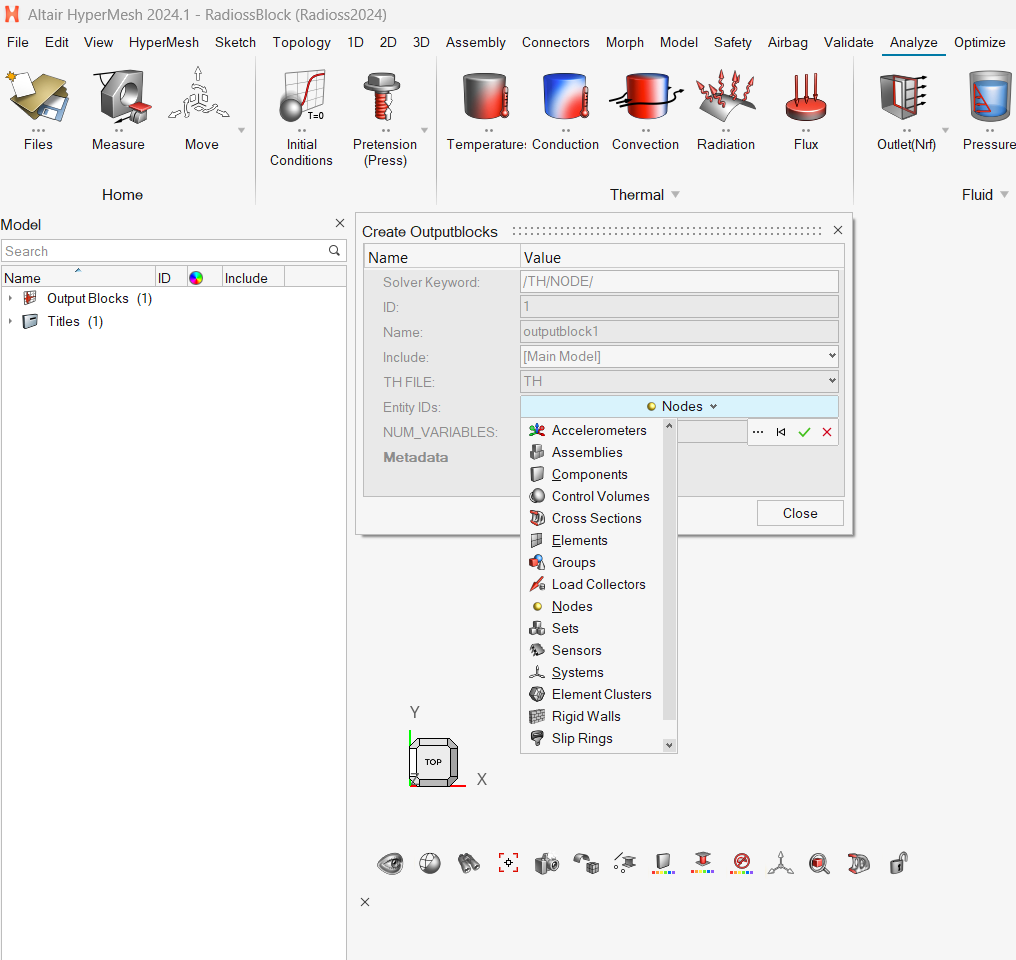
Task: Click the Solver Keyword value field
Action: pos(679,282)
